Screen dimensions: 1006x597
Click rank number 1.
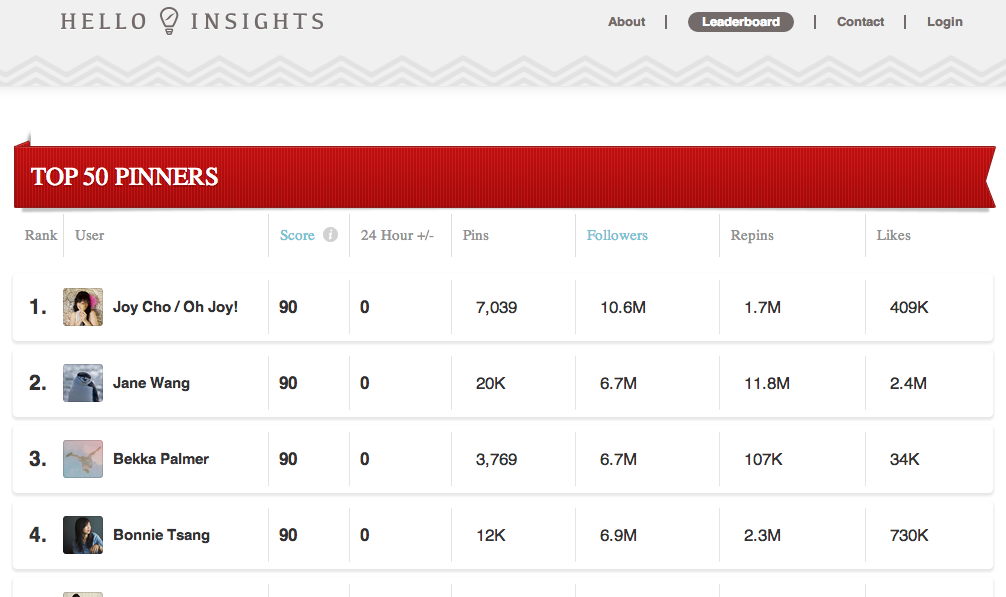[38, 307]
